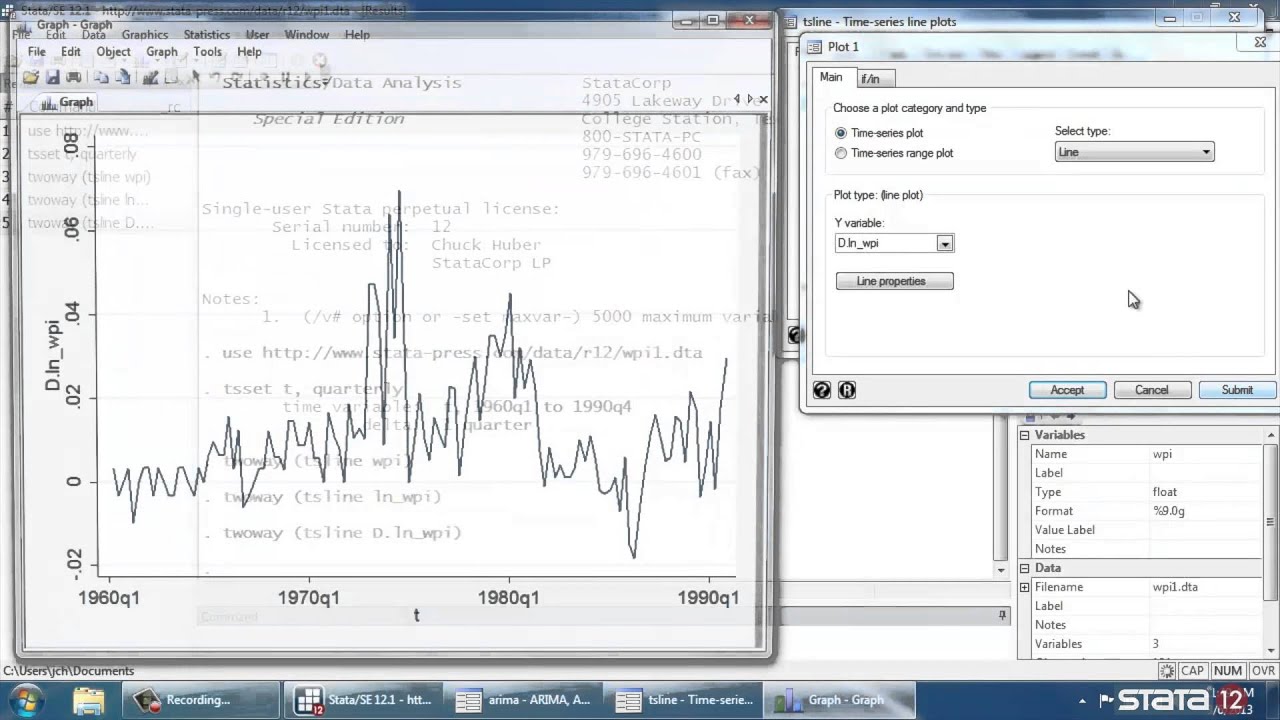Click previous-tab arrow in Graph window
The image size is (1280, 720).
pos(737,99)
